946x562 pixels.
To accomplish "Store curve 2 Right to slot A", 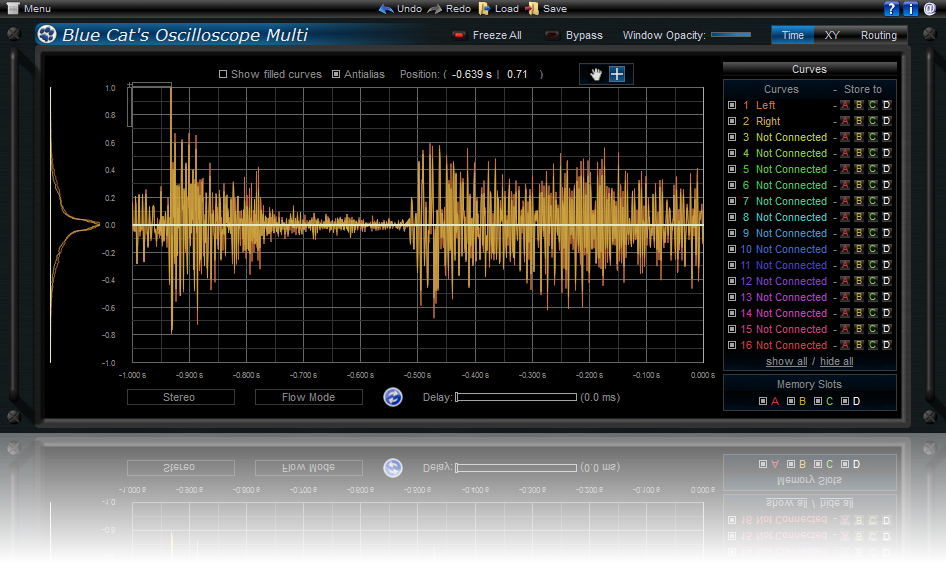I will pyautogui.click(x=845, y=121).
